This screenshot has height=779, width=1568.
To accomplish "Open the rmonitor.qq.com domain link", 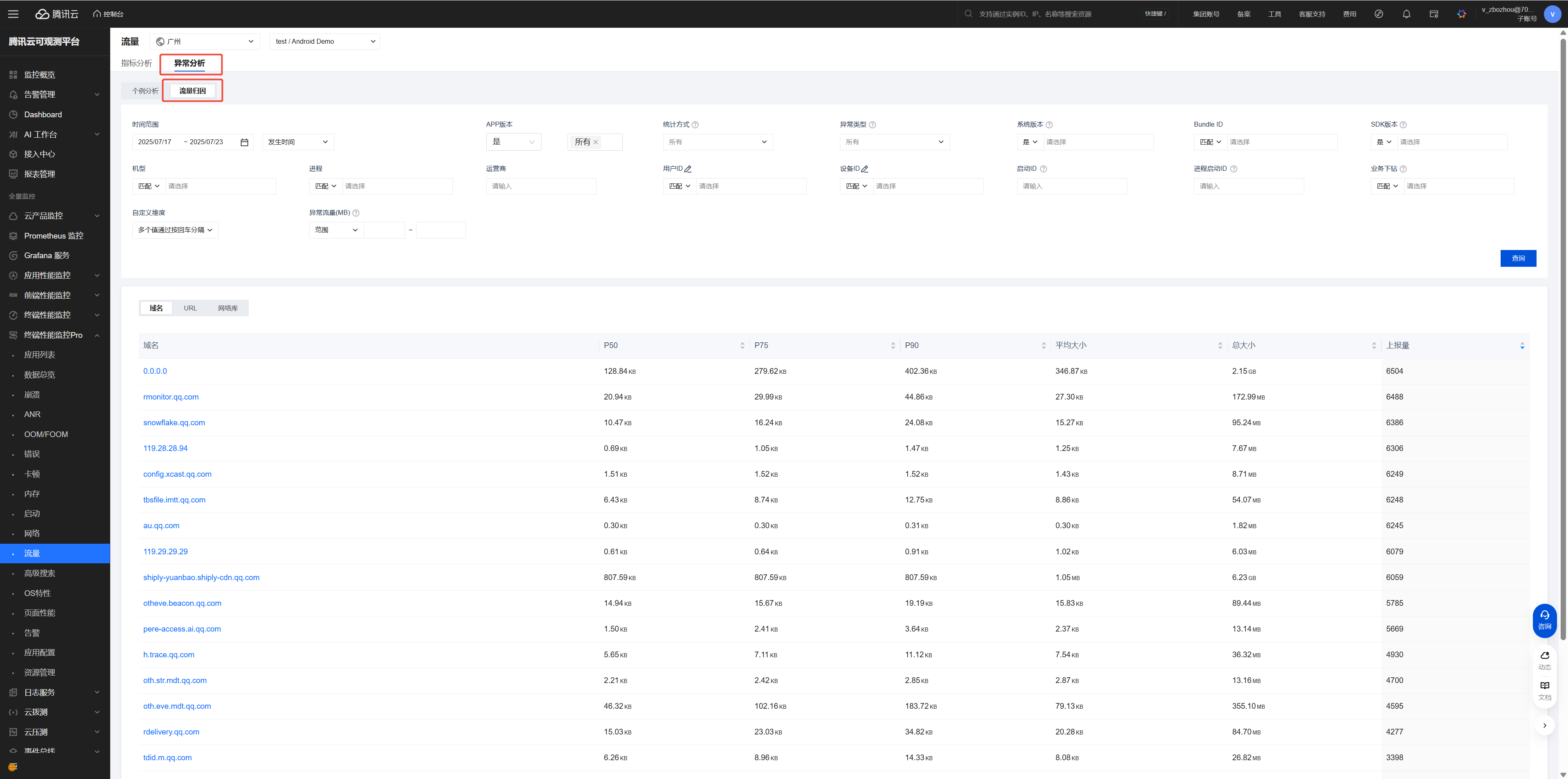I will click(x=171, y=397).
